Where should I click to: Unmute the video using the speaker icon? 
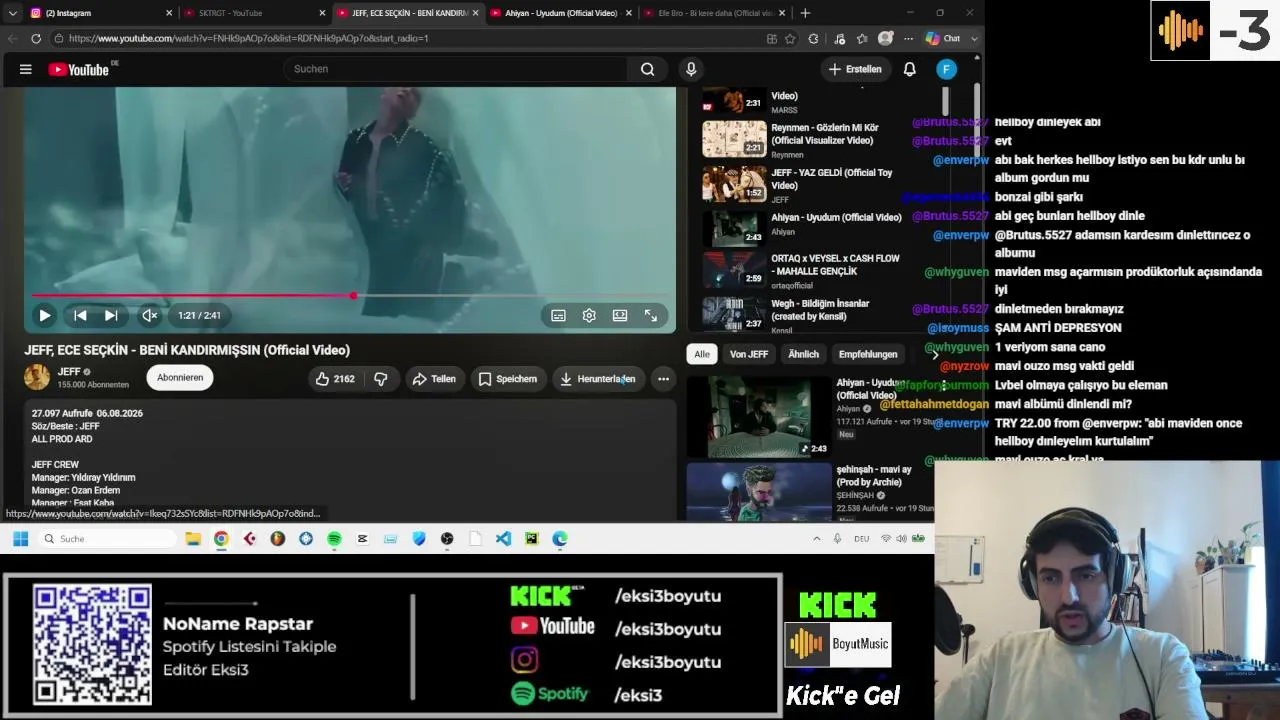149,315
